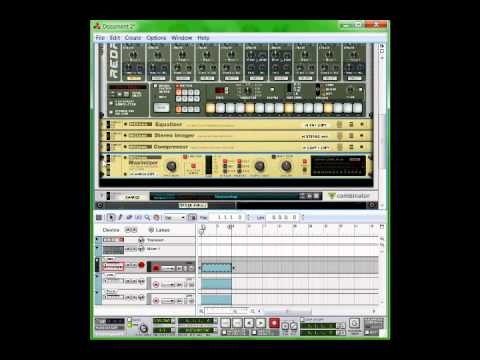Toggle the Redrum Shuffle button
This screenshot has height=360, width=480.
pos(272,90)
